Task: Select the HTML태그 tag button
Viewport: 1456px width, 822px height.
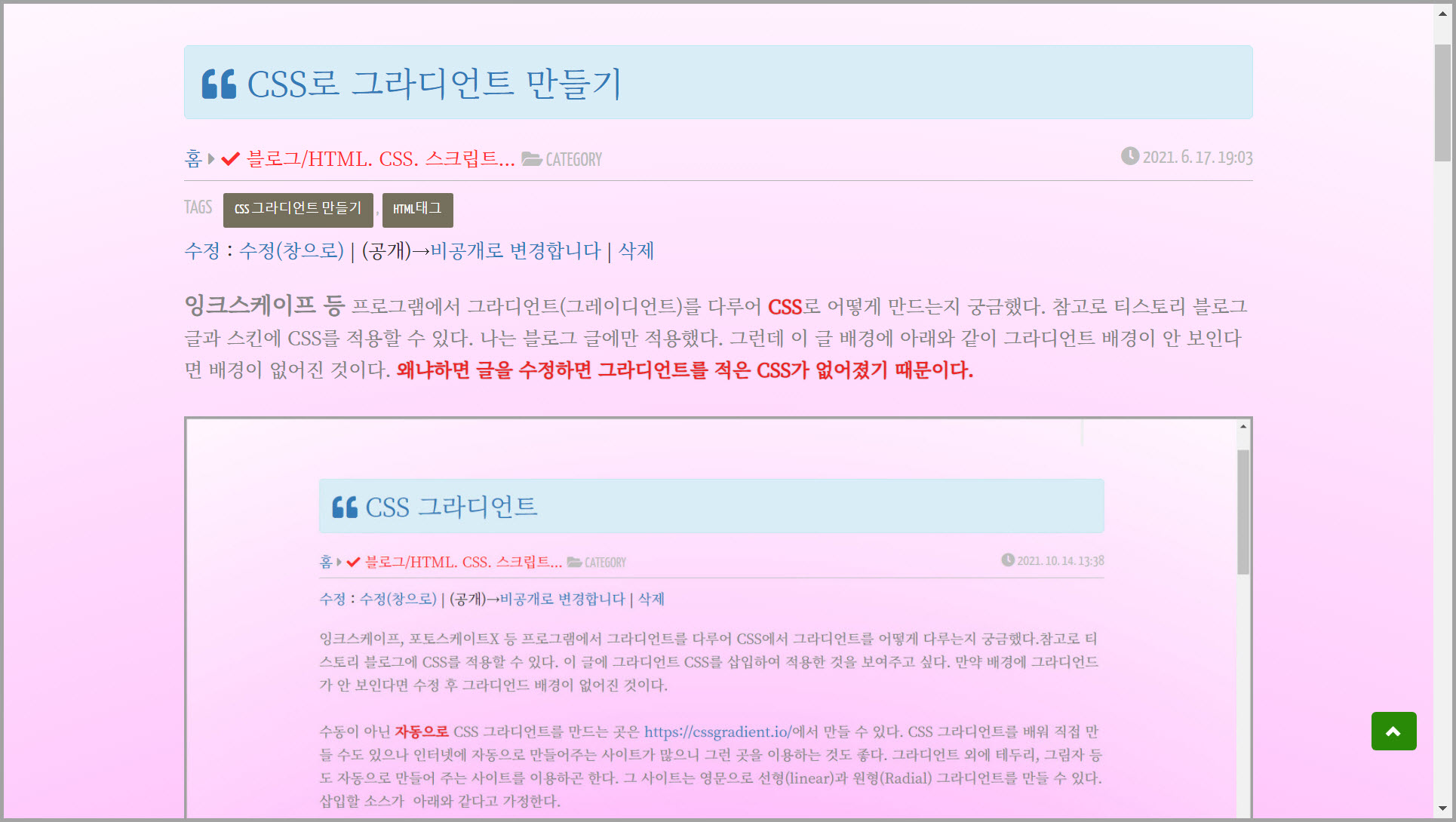Action: click(x=417, y=209)
